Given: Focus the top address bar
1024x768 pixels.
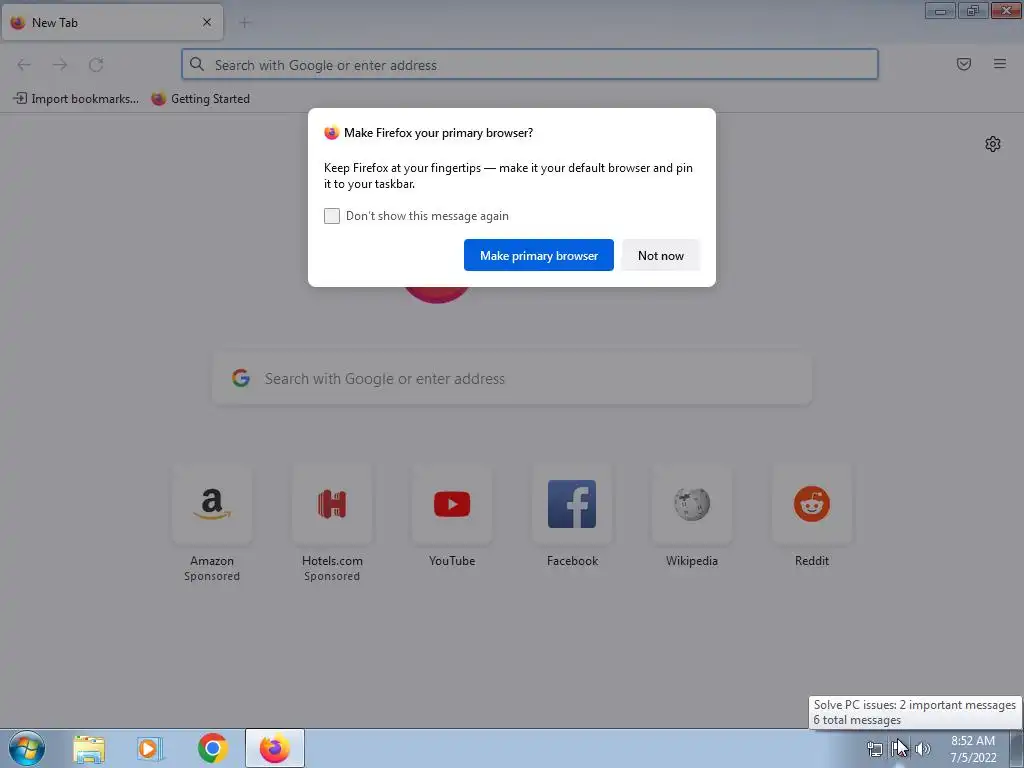Looking at the screenshot, I should tap(530, 65).
